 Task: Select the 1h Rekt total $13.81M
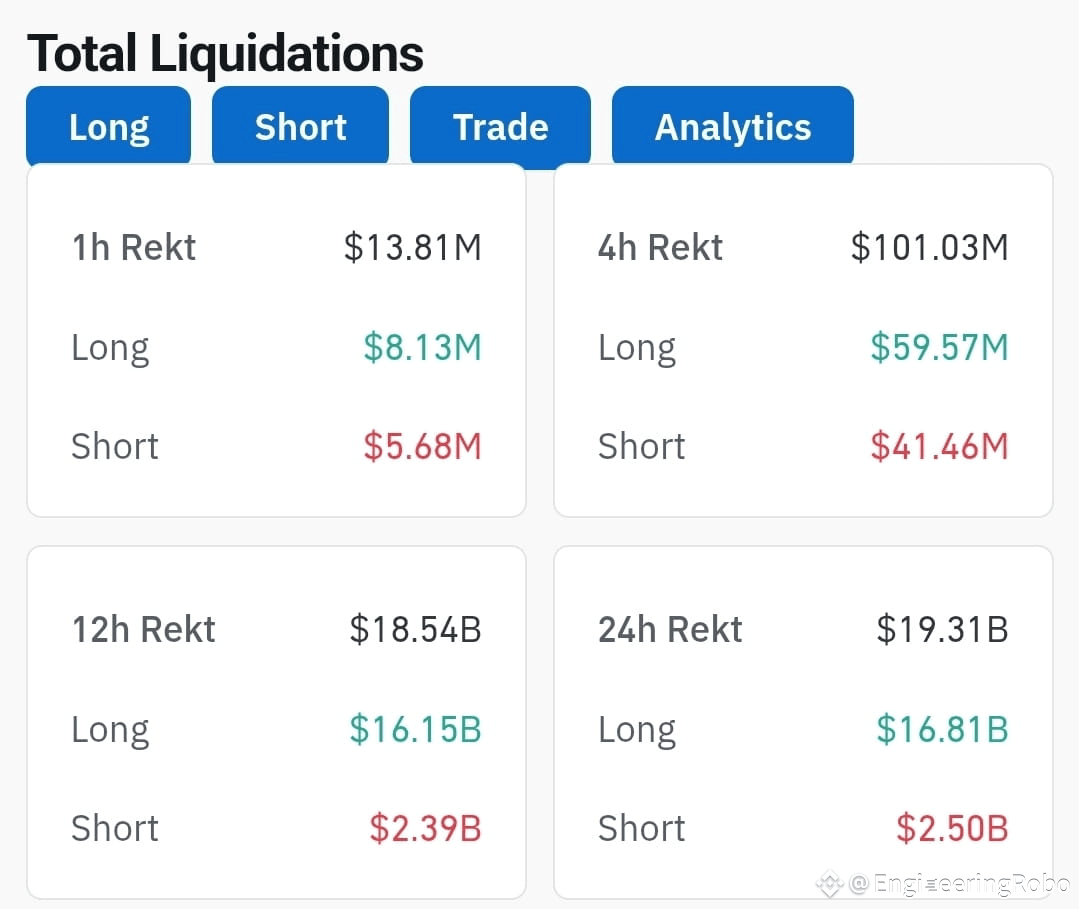(413, 248)
